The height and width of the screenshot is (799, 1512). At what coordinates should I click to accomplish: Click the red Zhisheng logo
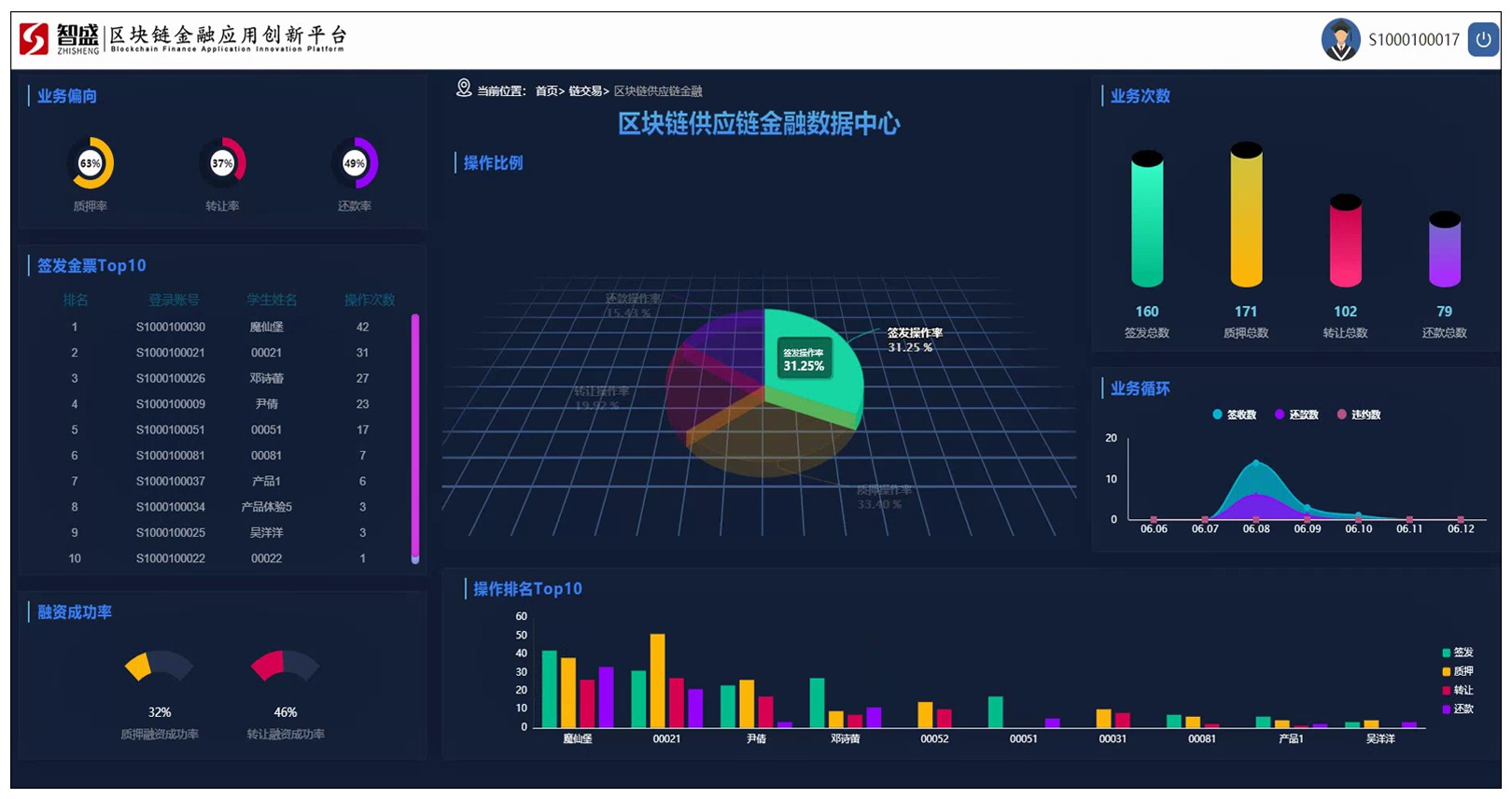pyautogui.click(x=34, y=39)
